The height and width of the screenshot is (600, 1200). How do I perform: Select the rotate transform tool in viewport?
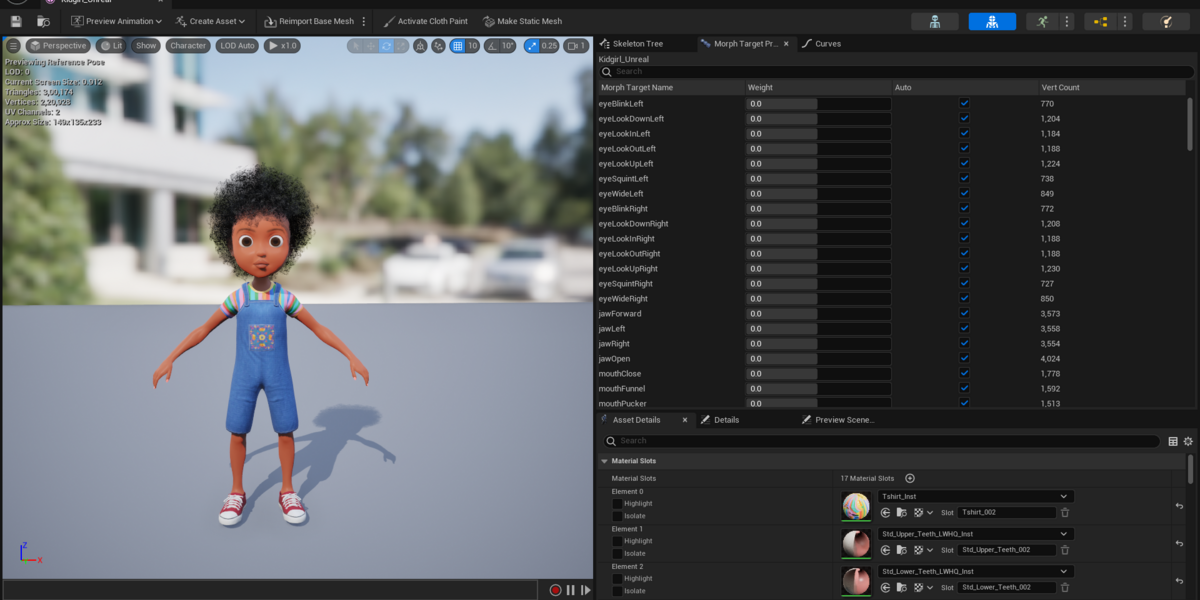(386, 46)
